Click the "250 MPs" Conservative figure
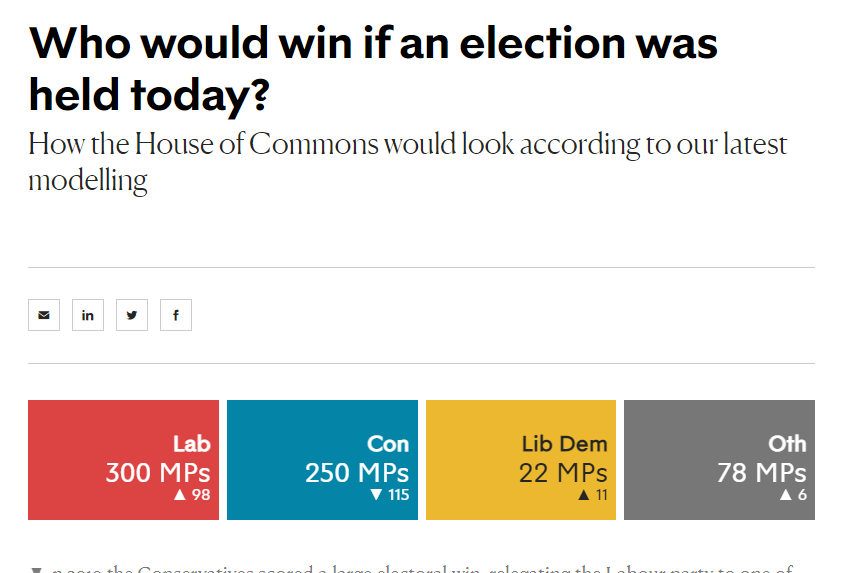This screenshot has width=861, height=573. 357,473
